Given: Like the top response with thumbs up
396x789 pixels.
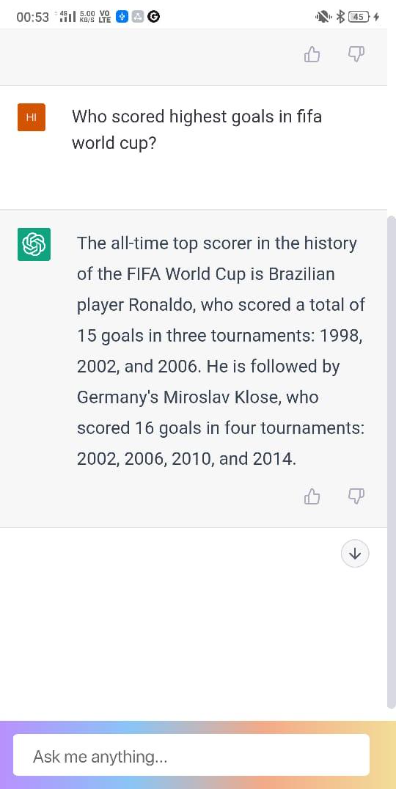Looking at the screenshot, I should (x=312, y=54).
